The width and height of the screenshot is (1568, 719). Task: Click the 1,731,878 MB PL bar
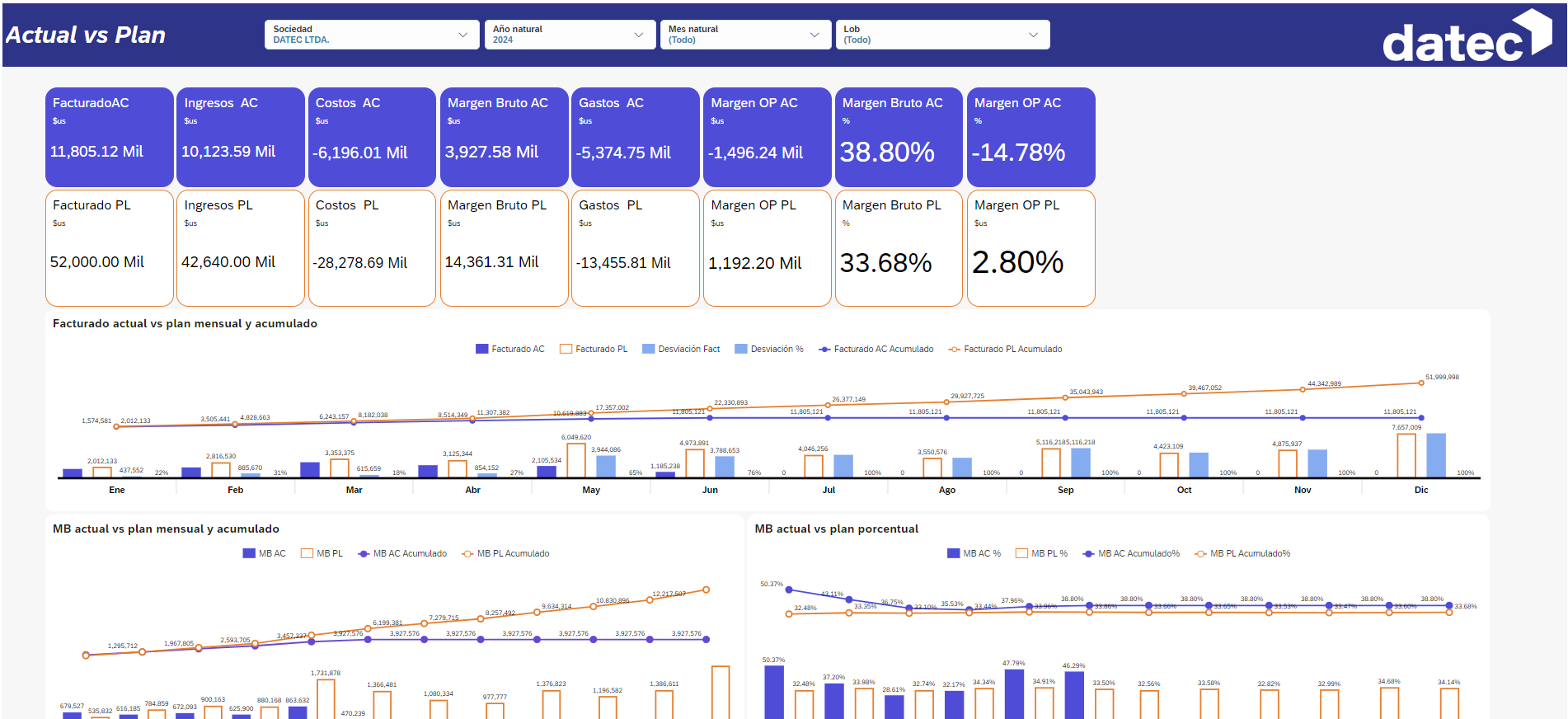tap(326, 698)
